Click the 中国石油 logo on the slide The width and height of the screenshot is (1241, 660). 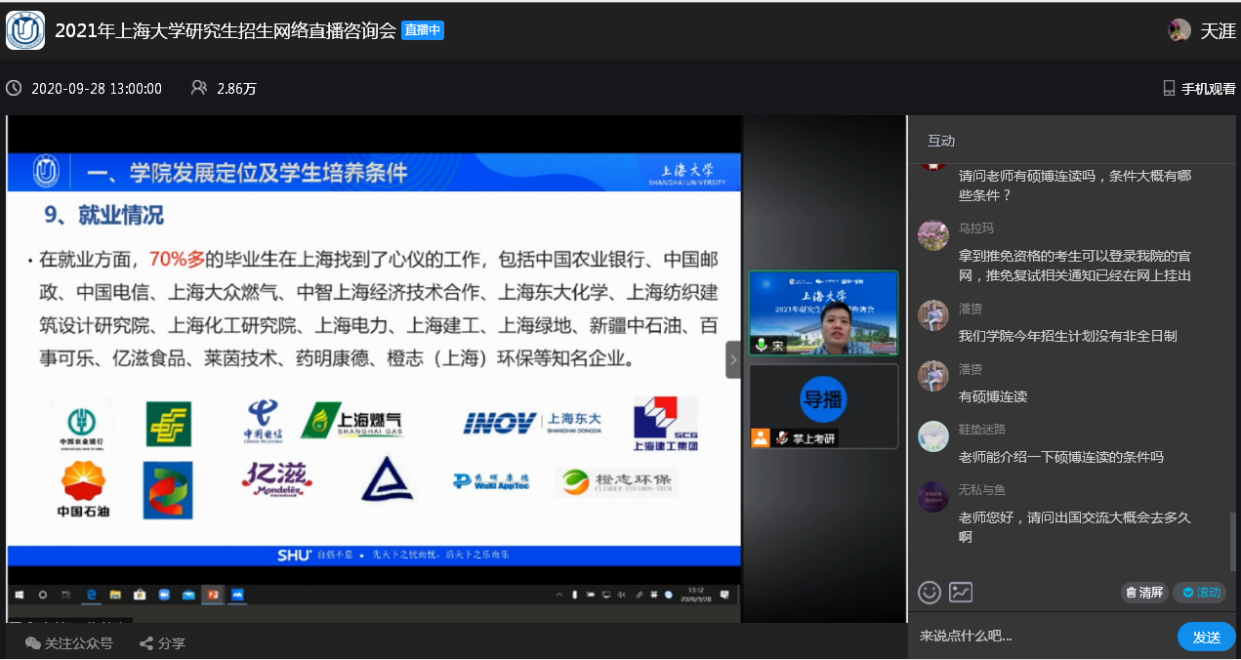click(83, 490)
